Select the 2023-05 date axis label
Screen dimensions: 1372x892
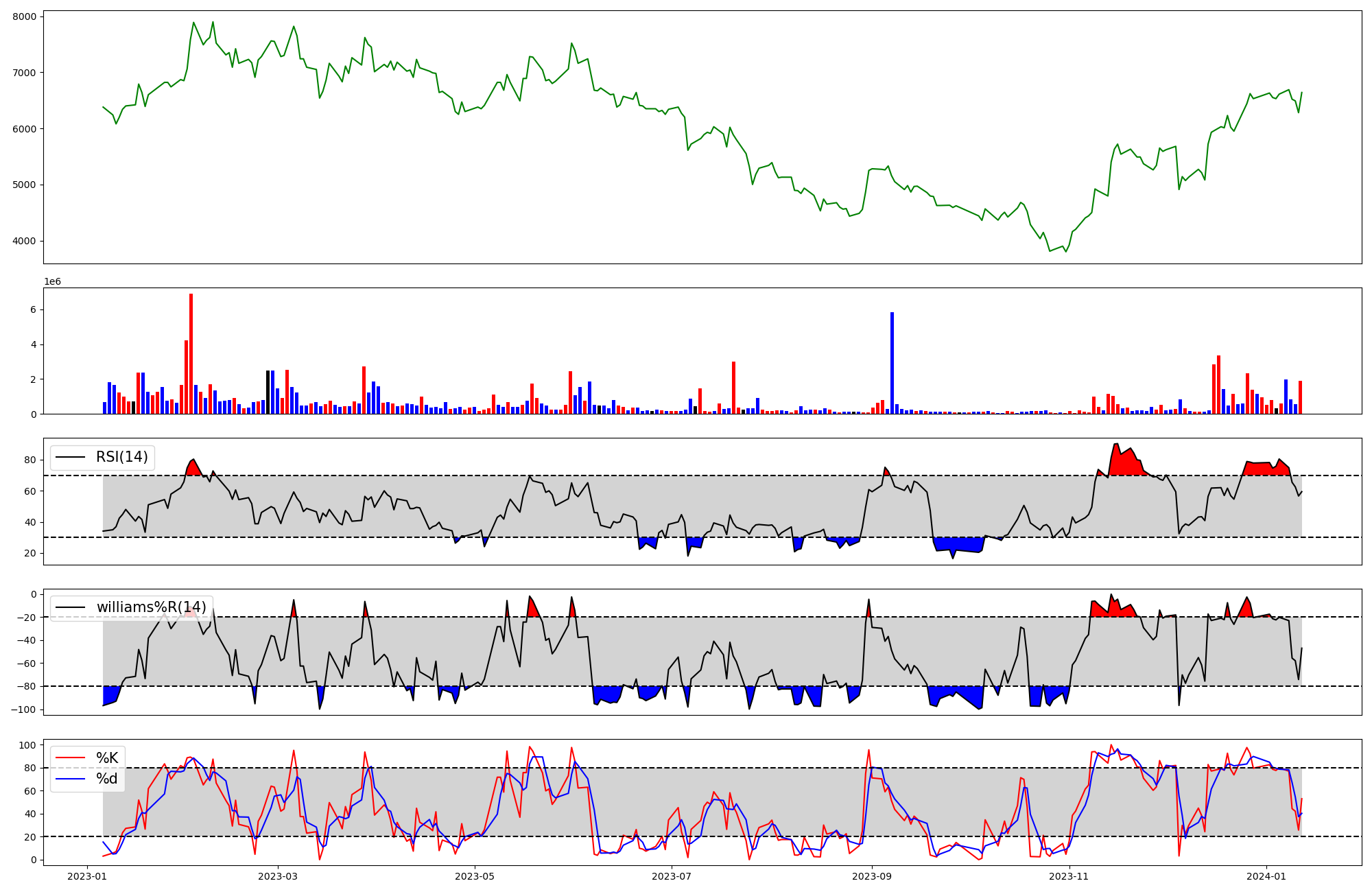coord(475,876)
